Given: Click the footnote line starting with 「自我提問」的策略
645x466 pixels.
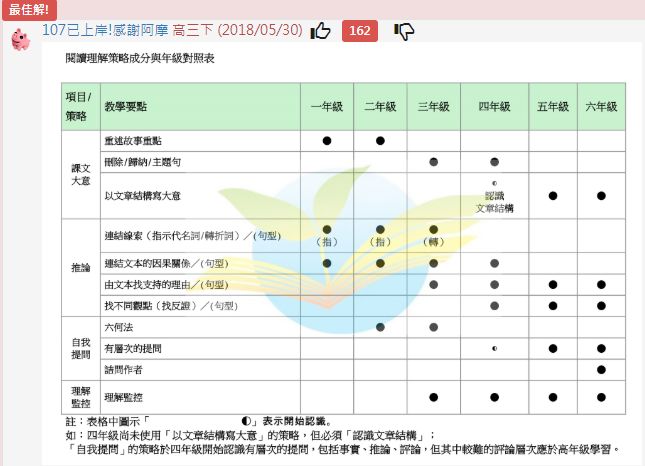Looking at the screenshot, I should point(344,449).
